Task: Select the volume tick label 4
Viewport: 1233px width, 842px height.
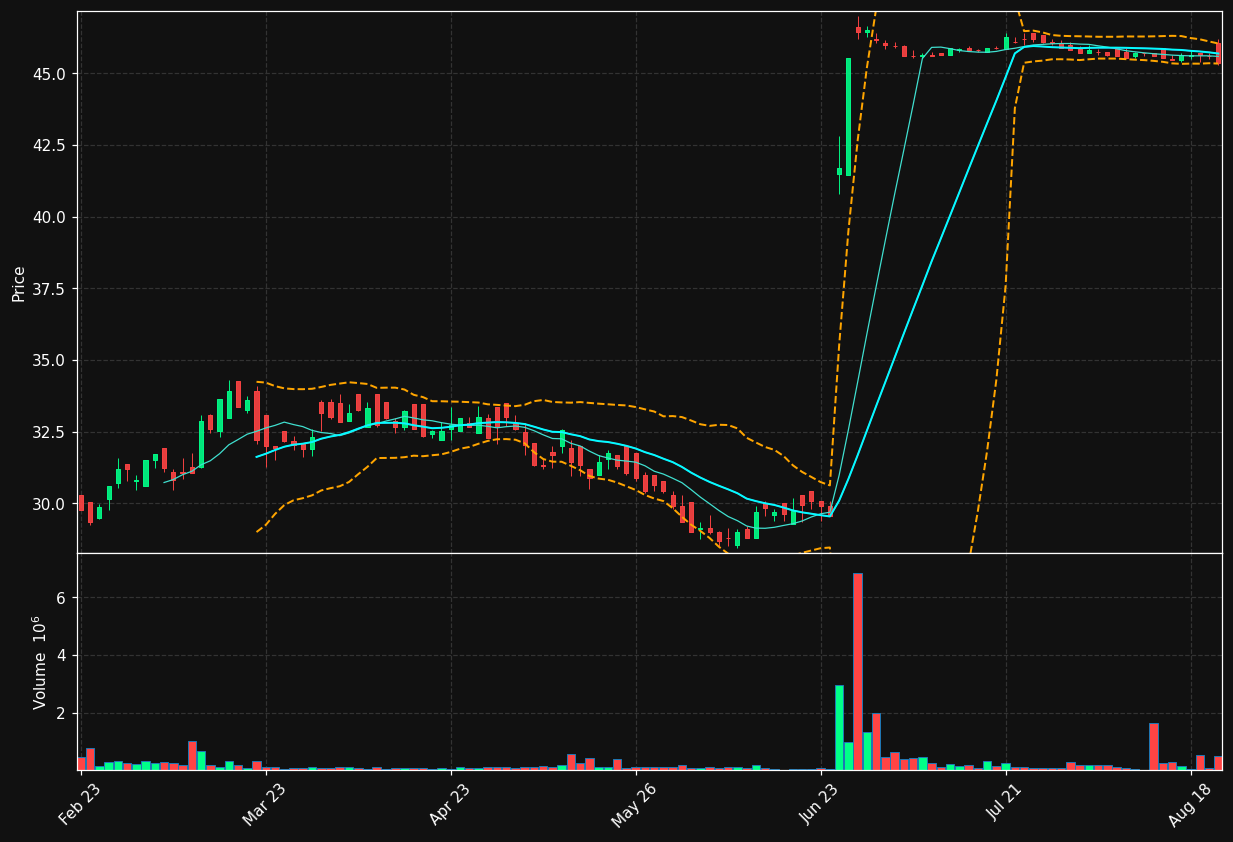Action: (x=62, y=655)
